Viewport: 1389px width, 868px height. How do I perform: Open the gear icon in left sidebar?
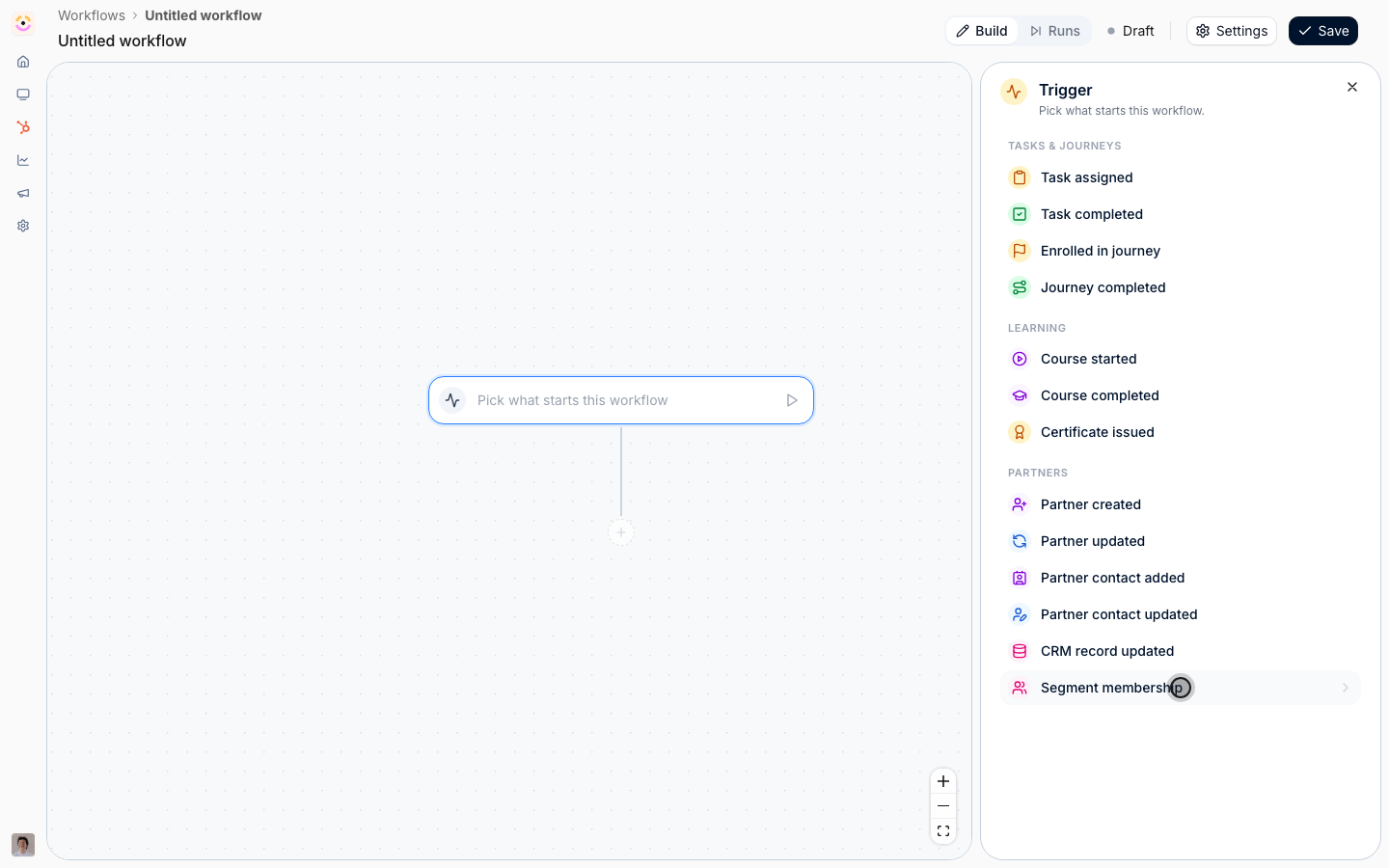coord(23,226)
